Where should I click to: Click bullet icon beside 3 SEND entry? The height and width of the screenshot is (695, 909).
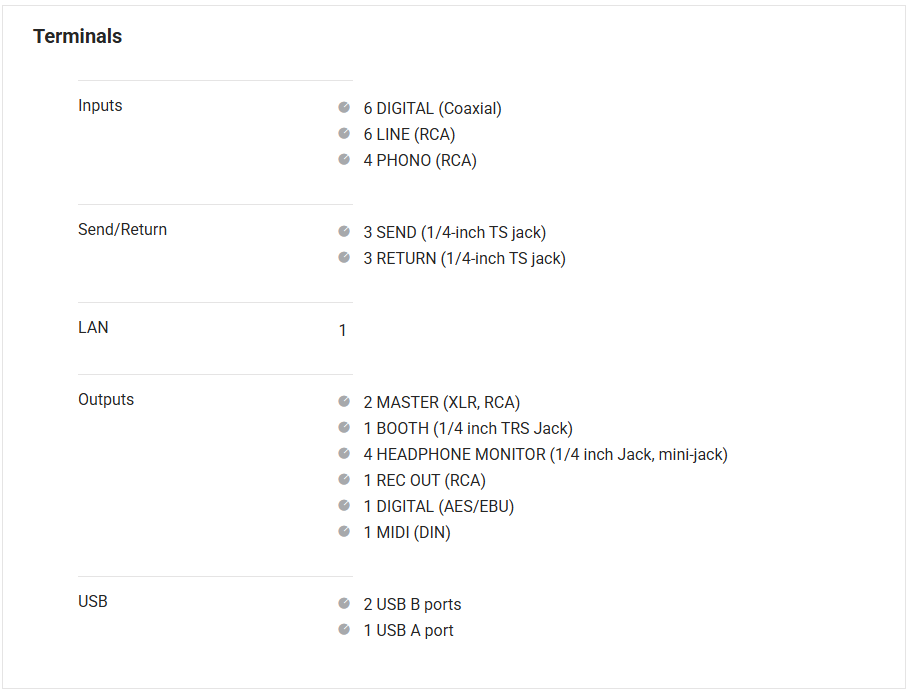pos(344,231)
